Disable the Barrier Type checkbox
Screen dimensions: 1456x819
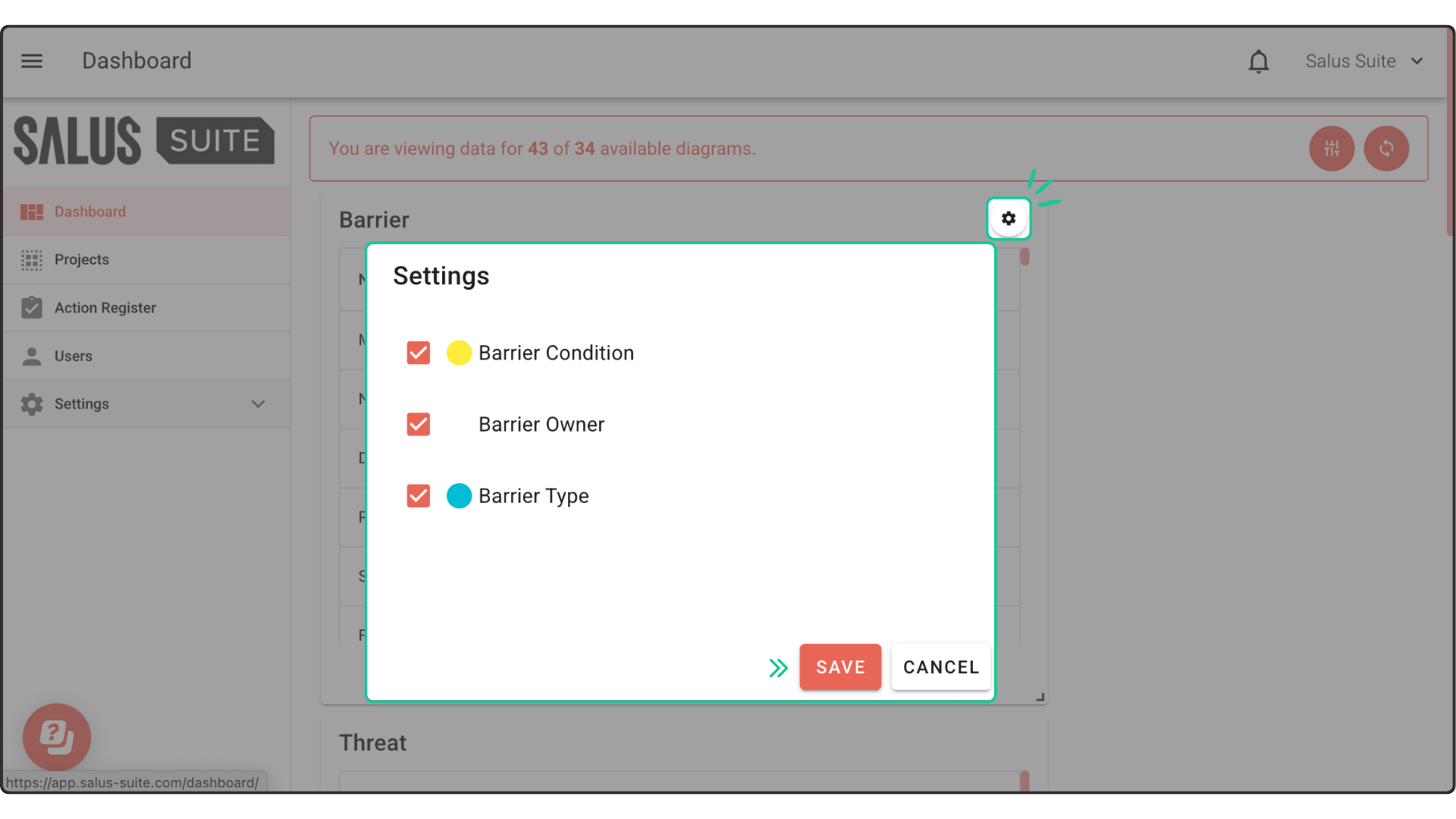(418, 496)
